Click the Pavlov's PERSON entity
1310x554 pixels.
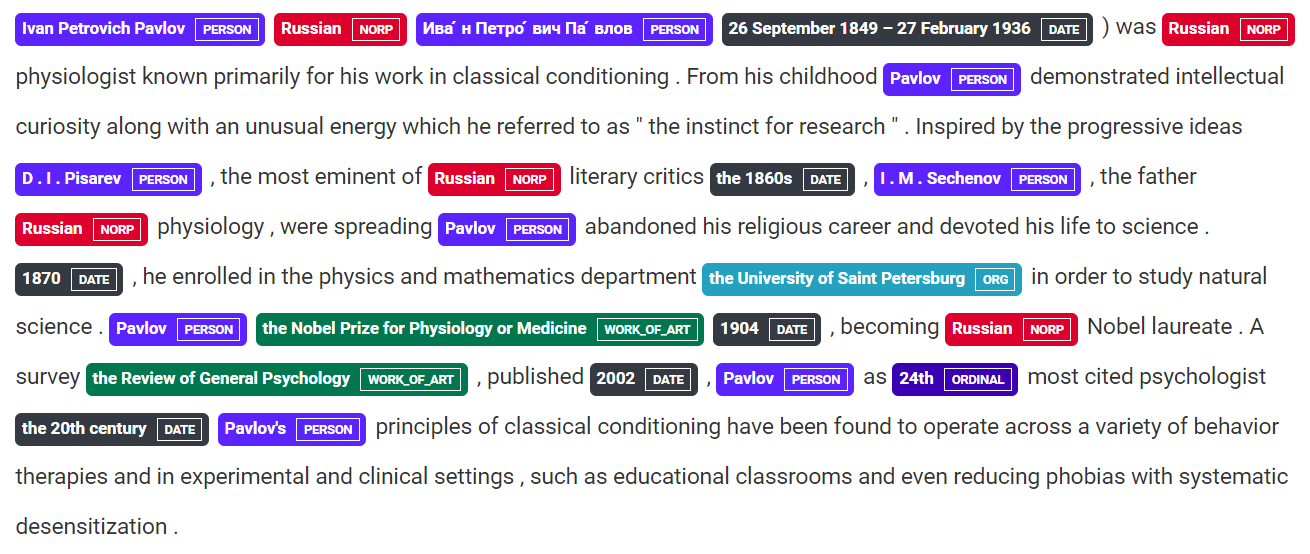pyautogui.click(x=291, y=429)
